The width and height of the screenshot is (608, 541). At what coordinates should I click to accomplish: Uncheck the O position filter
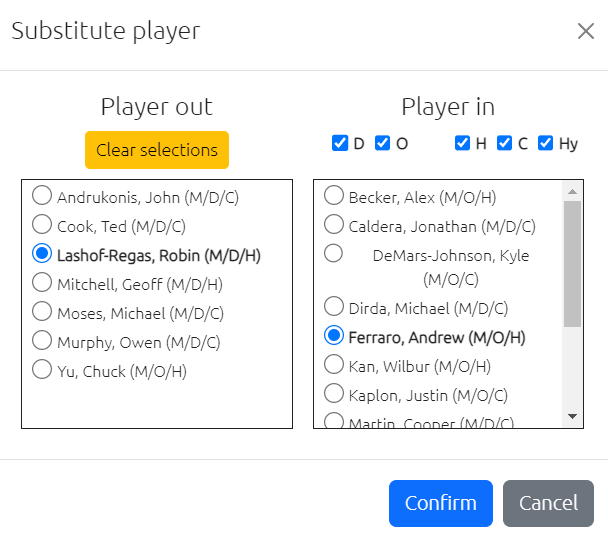382,143
